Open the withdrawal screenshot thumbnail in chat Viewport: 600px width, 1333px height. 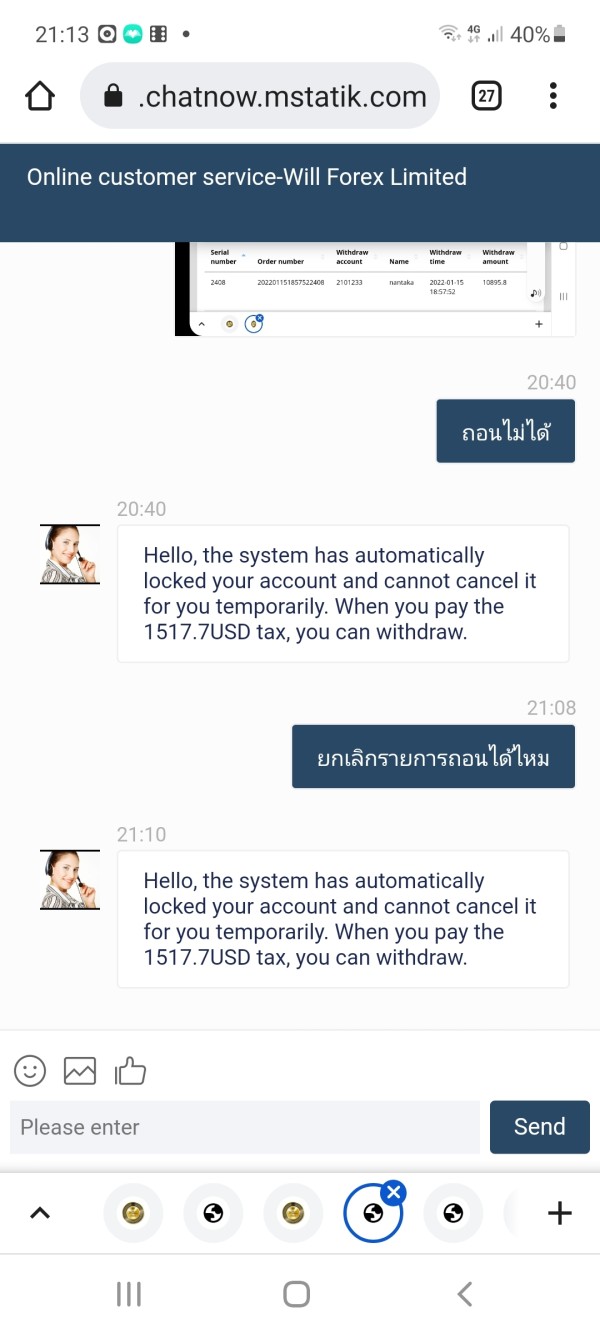click(x=375, y=289)
